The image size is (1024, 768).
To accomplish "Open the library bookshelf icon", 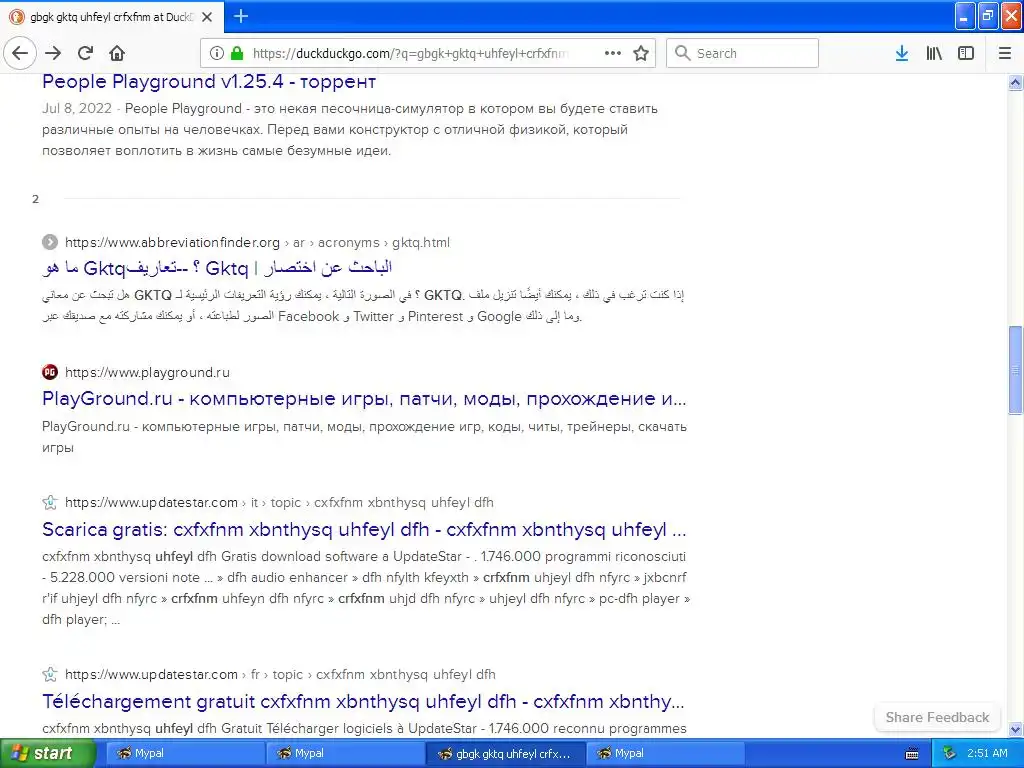I will tap(934, 53).
